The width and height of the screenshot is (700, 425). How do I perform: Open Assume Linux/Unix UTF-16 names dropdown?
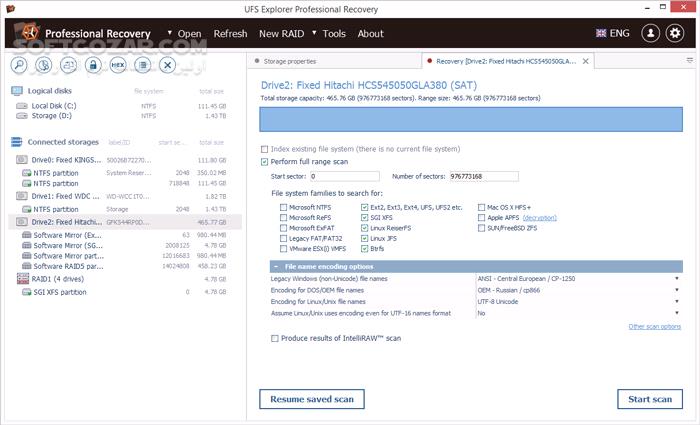(x=677, y=313)
